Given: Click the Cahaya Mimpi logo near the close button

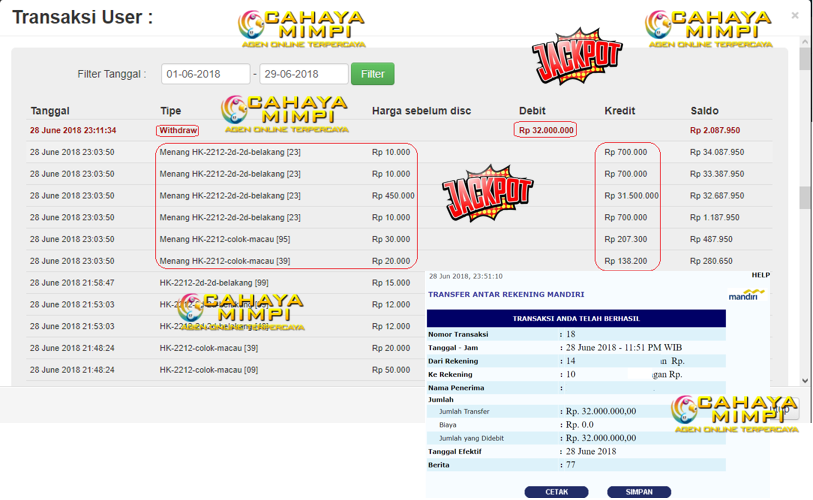Looking at the screenshot, I should coord(709,30).
